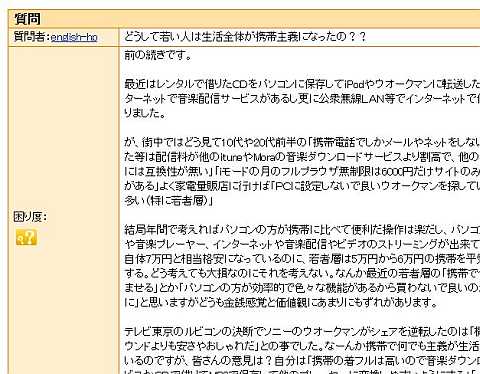Screen dimensions: 480x374
Task: Click the line 多い（特に若者層）
Action: coord(168,201)
